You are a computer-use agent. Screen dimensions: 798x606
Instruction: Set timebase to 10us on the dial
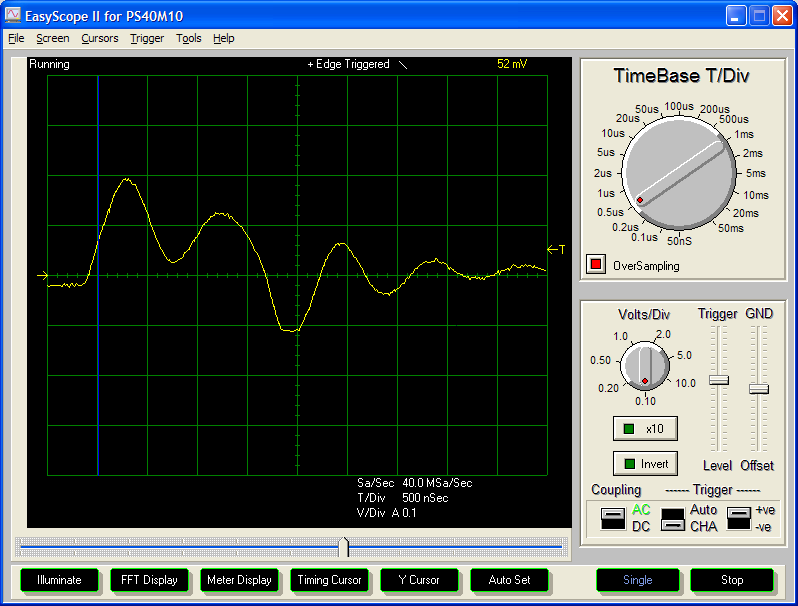coord(613,133)
